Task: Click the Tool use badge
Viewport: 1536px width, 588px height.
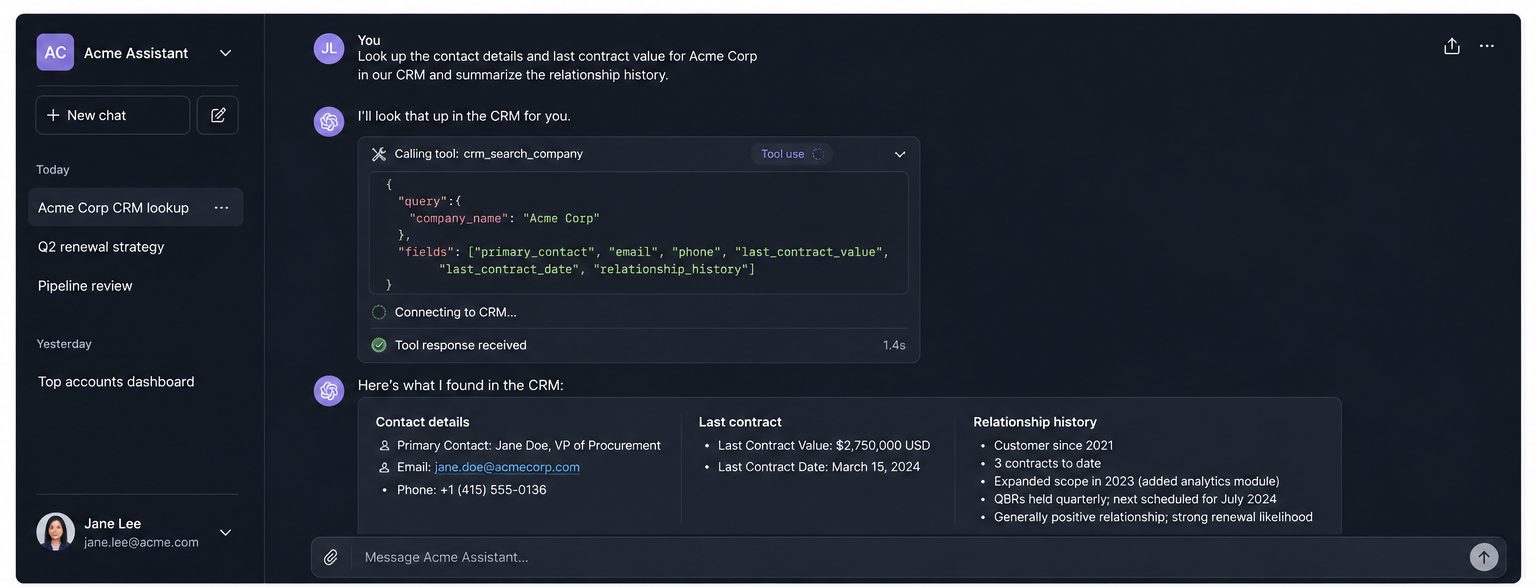Action: (x=791, y=154)
